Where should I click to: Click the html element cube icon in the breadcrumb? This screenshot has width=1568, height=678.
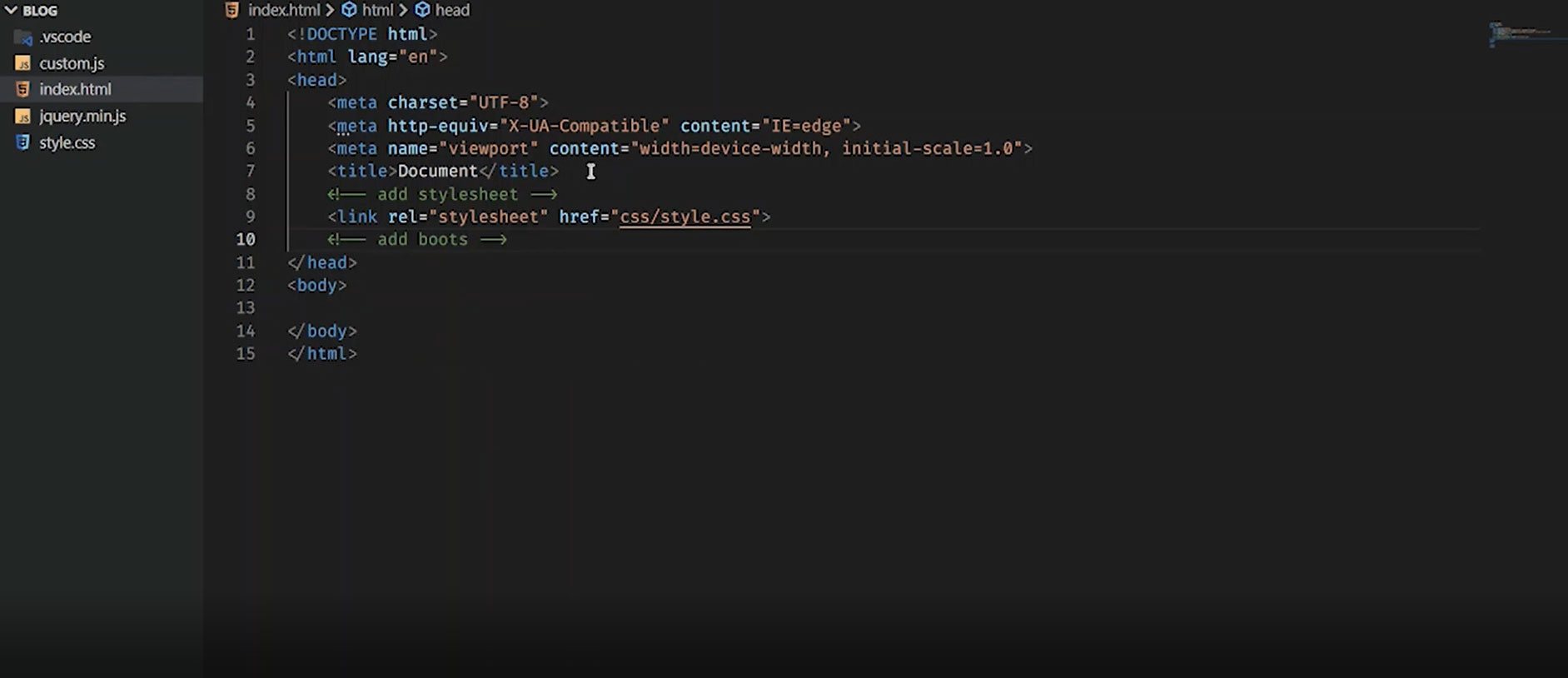[x=350, y=10]
